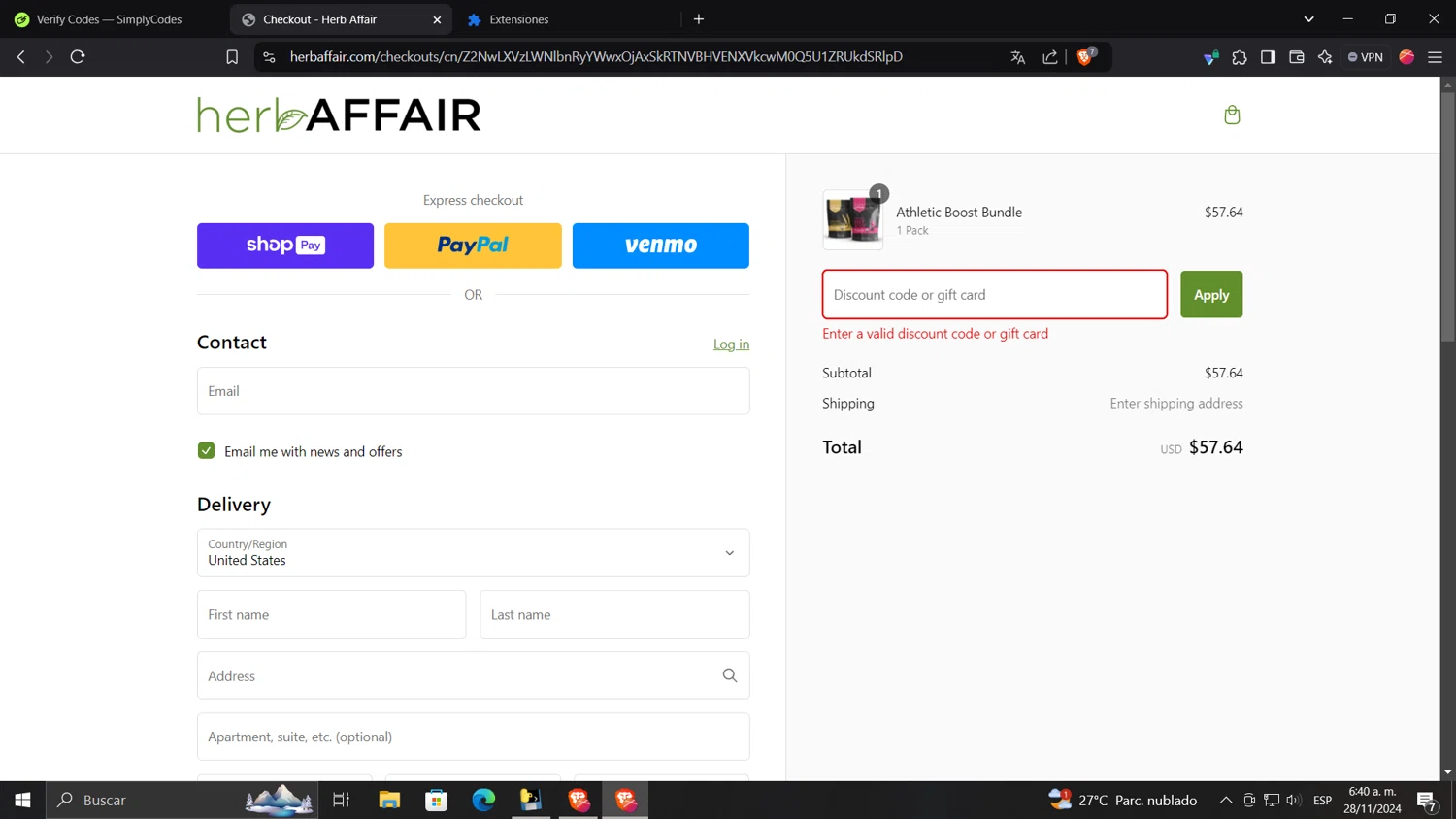This screenshot has width=1456, height=819.
Task: Open the tab search dropdown arrow
Action: click(x=1308, y=19)
